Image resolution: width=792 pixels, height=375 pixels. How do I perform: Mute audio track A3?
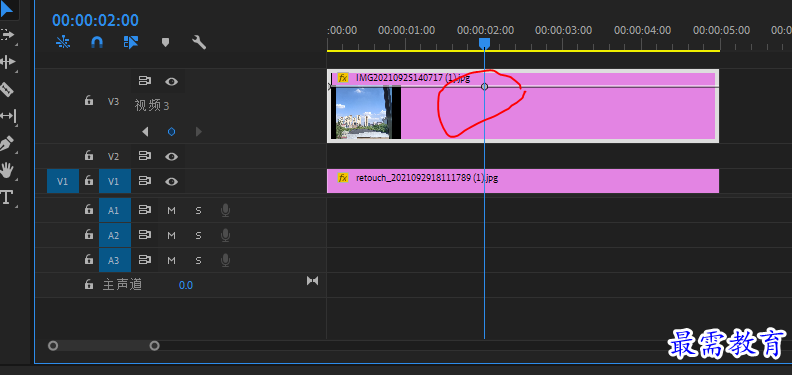(x=171, y=261)
